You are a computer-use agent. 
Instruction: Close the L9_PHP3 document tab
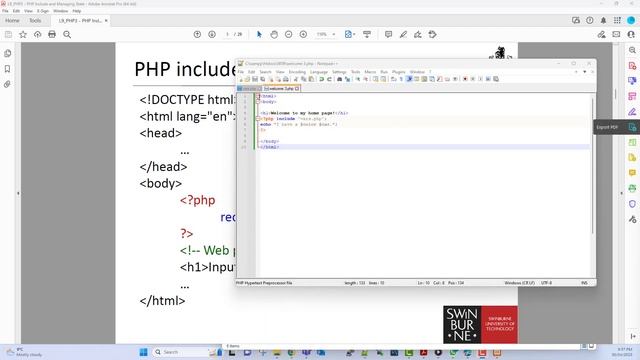coord(106,20)
